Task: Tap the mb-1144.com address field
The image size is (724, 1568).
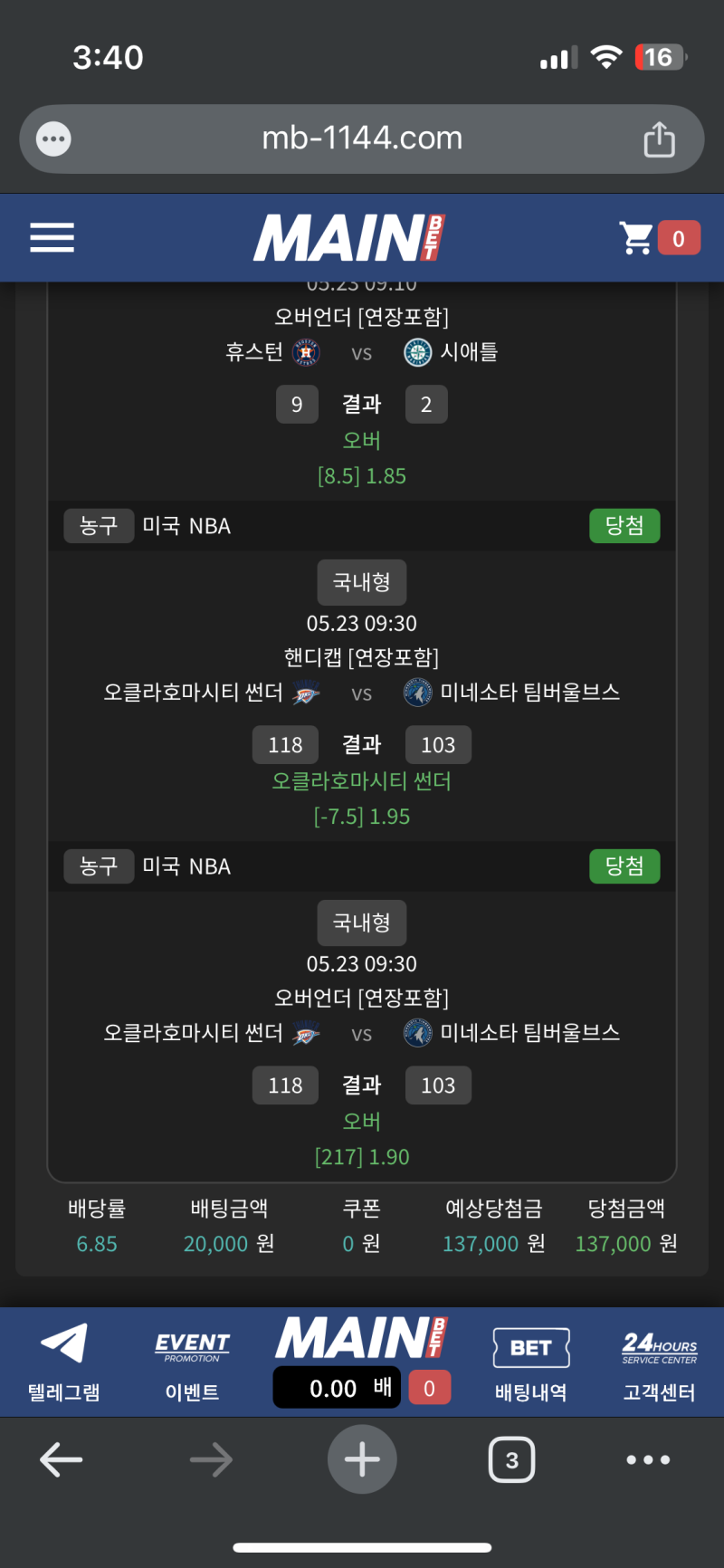Action: click(362, 139)
